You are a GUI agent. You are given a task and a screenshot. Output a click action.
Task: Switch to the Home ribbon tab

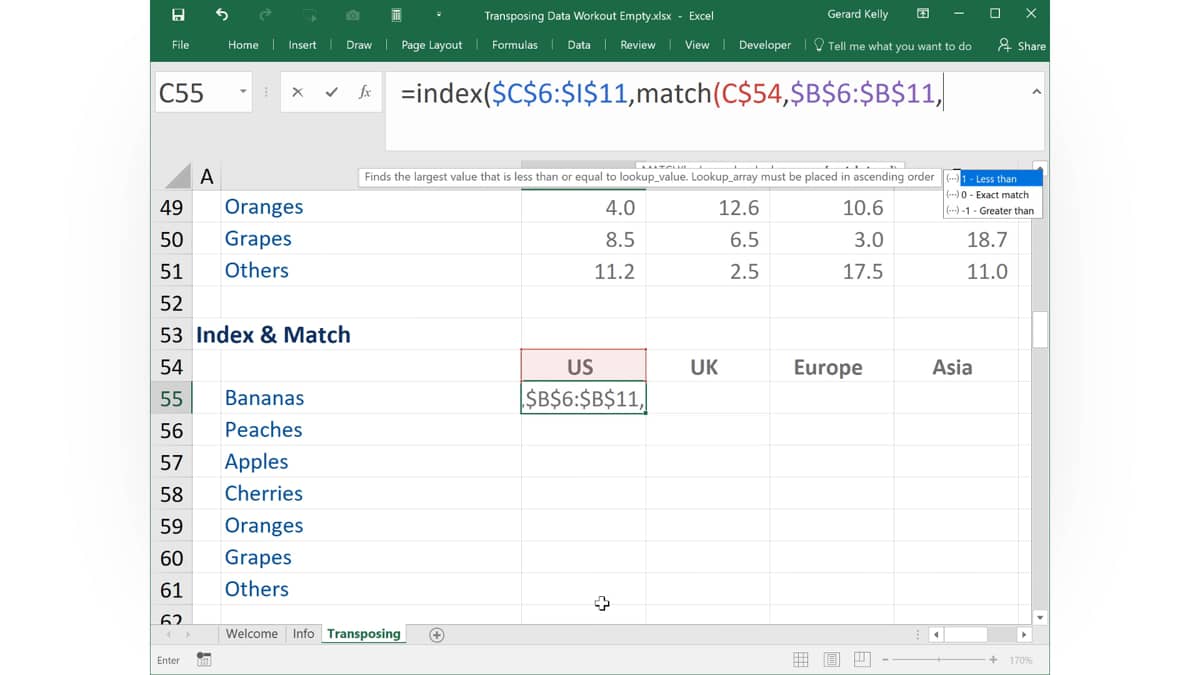point(243,45)
